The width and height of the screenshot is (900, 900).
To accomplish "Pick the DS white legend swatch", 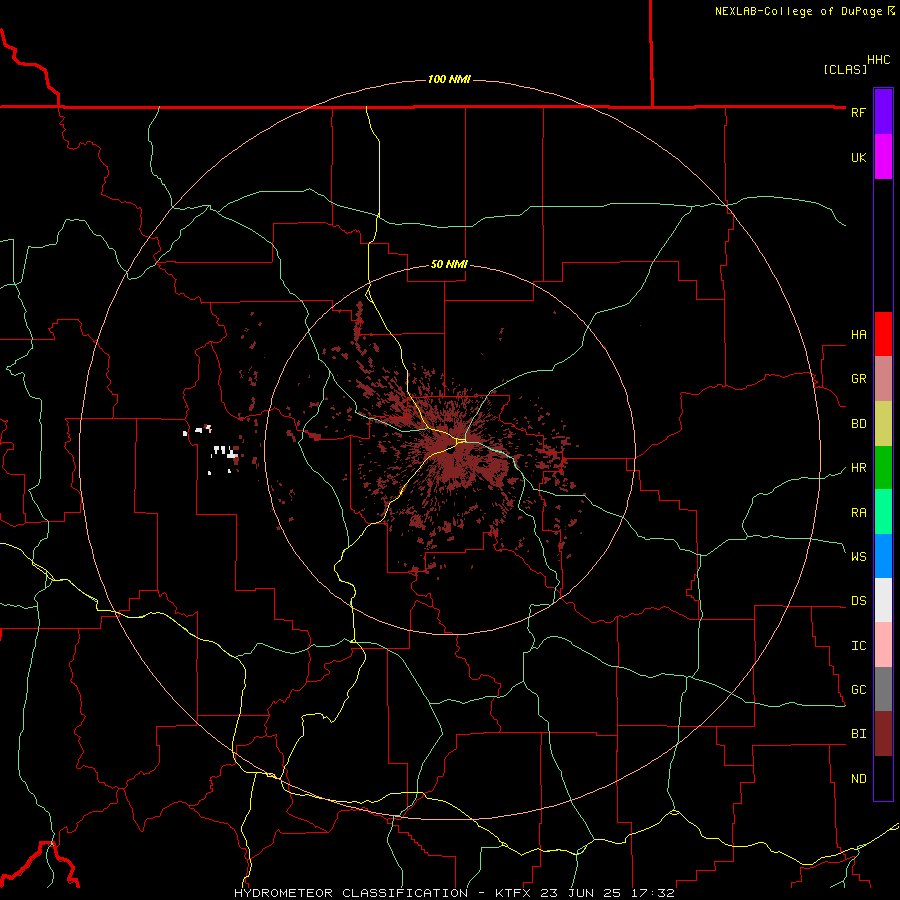I will coord(883,600).
